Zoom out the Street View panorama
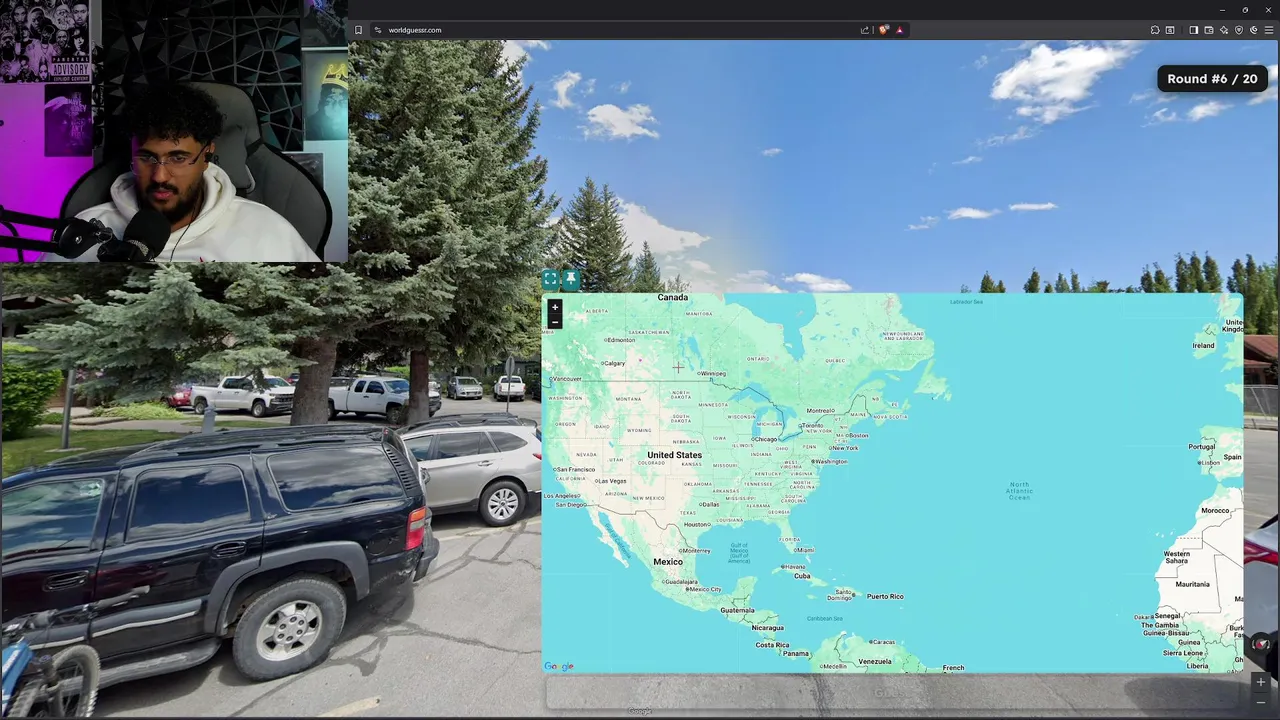The width and height of the screenshot is (1280, 720). 1261,702
